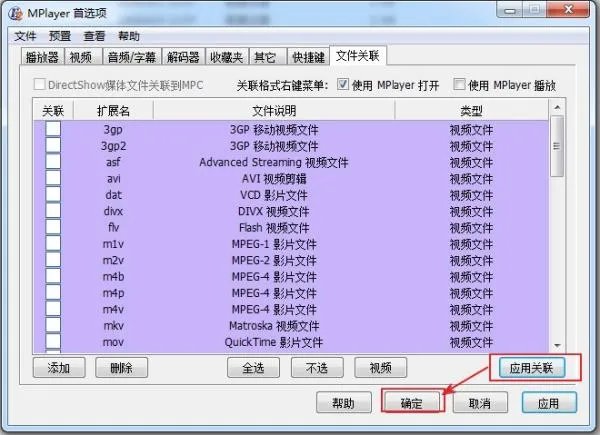Select the 'MPEG-2 影片文件' description text
This screenshot has width=600, height=435.
pos(274,261)
